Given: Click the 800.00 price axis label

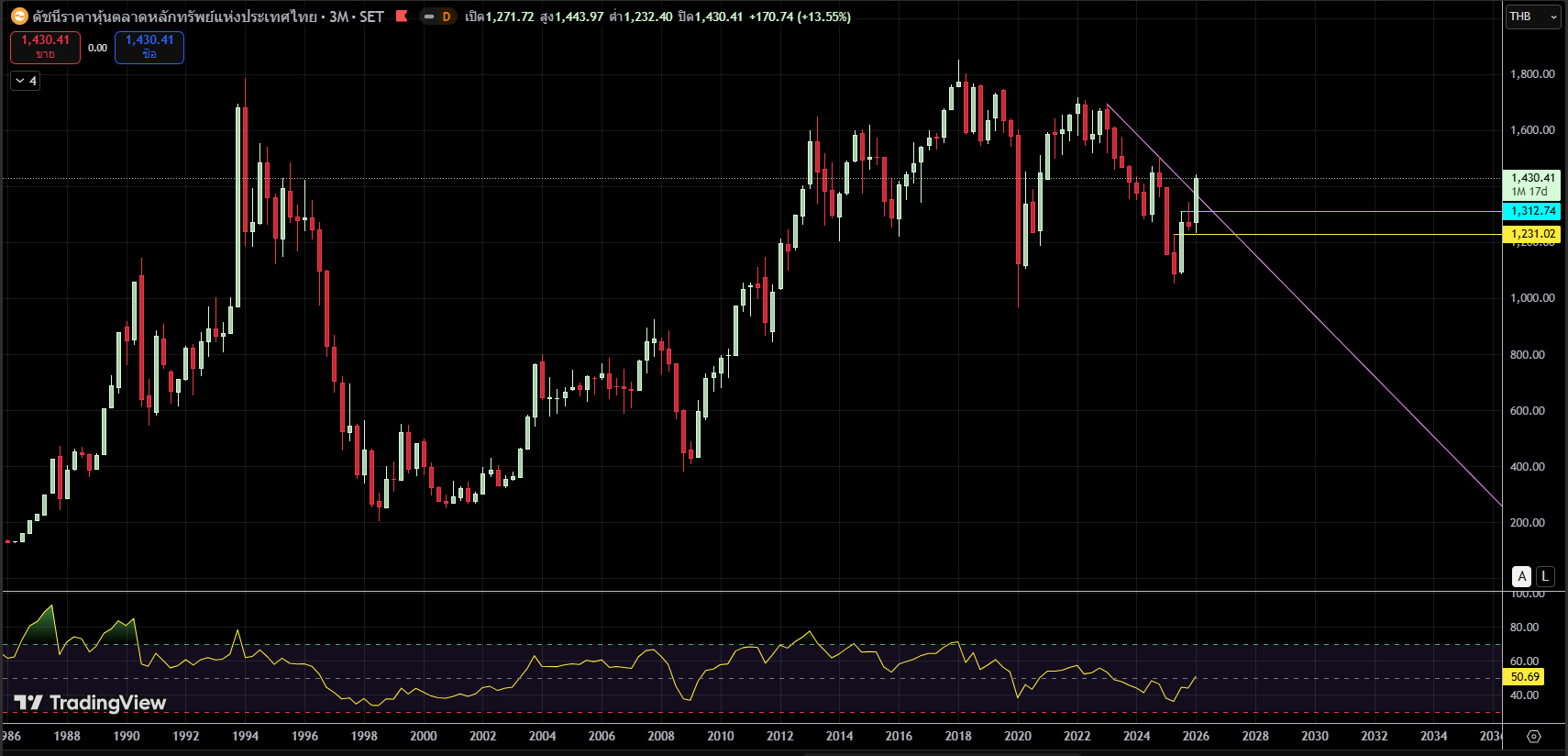Looking at the screenshot, I should (1528, 355).
